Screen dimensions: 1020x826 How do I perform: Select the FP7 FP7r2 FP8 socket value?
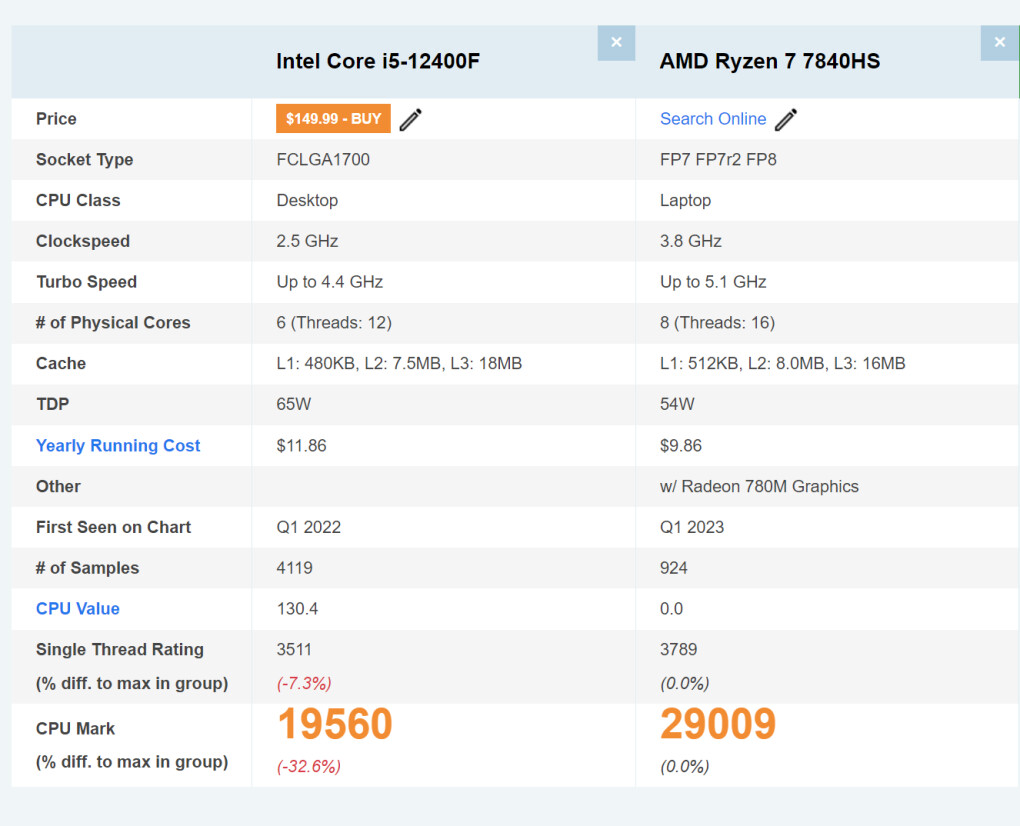pos(718,159)
